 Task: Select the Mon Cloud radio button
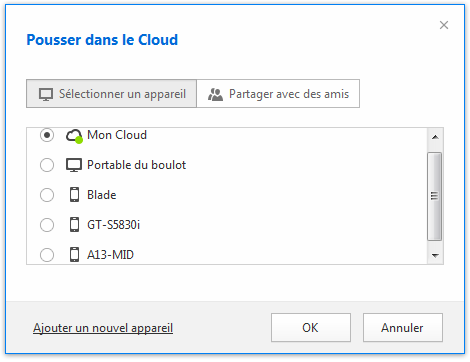47,135
